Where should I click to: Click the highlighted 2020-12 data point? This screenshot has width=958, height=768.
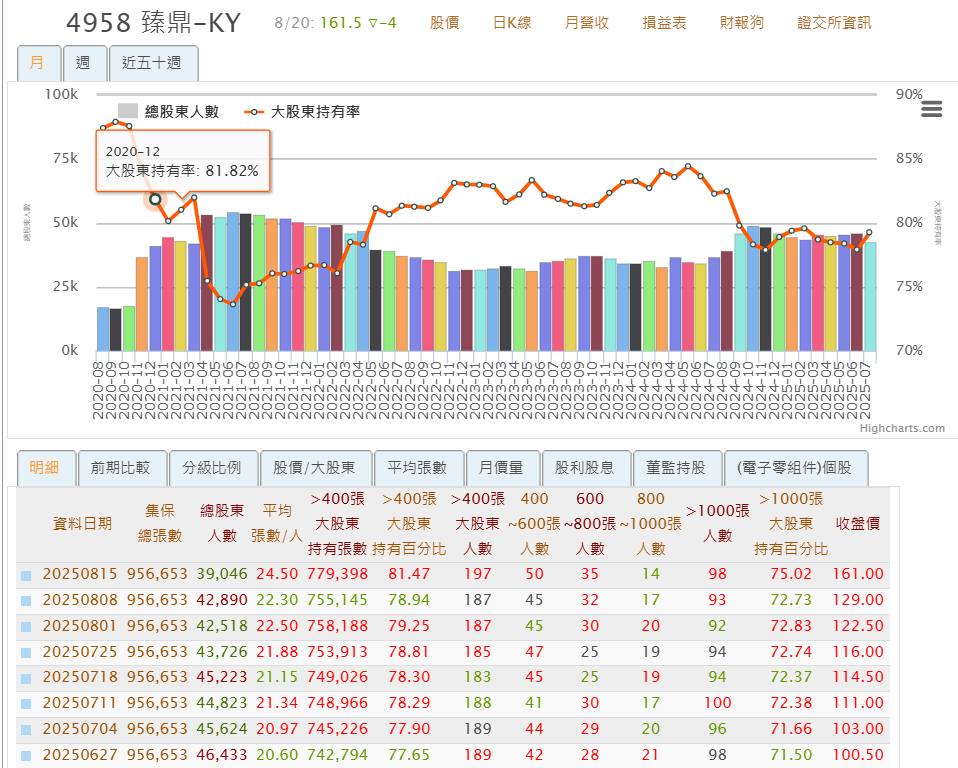pyautogui.click(x=155, y=199)
